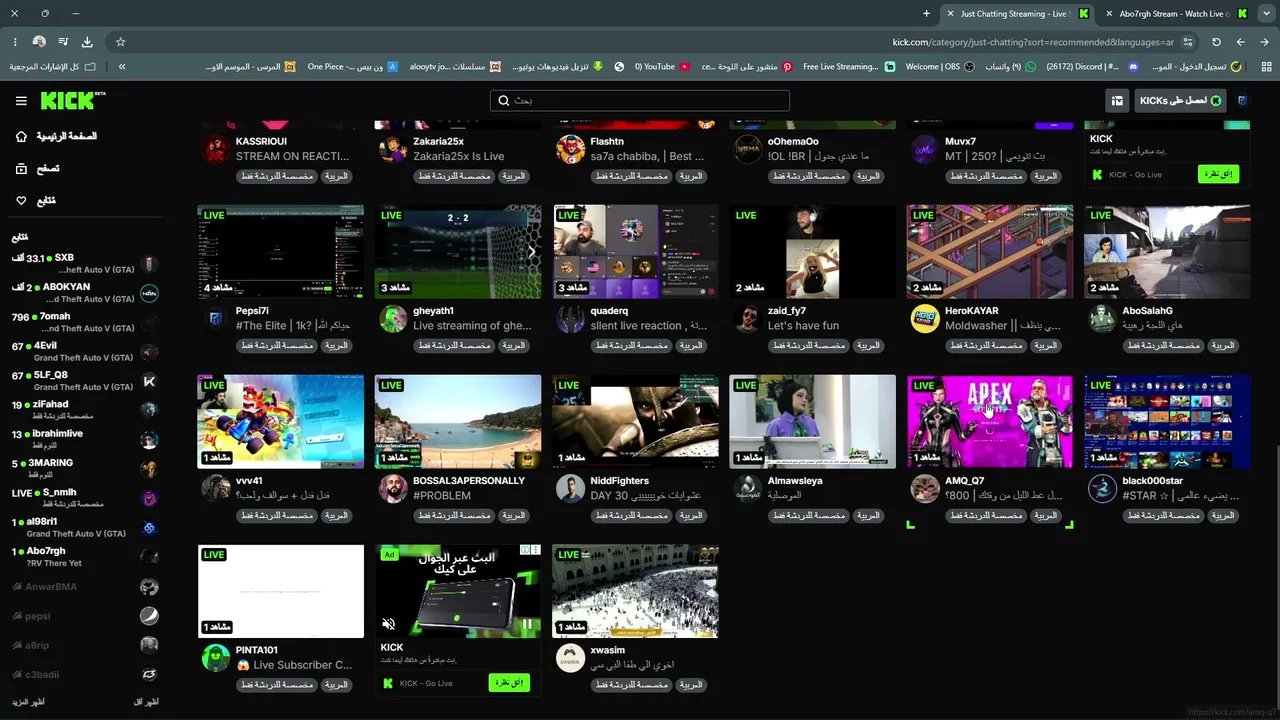
Task: Expand the hidden bookmarks chevron
Action: 122,67
